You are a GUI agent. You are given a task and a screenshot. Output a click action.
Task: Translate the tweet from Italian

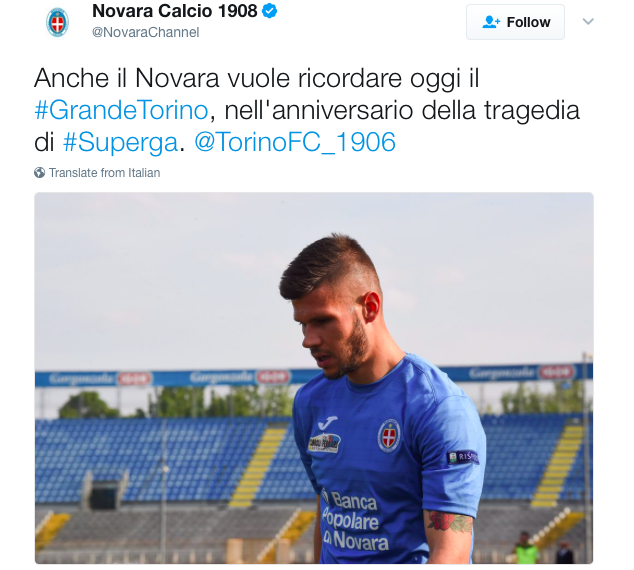click(104, 173)
